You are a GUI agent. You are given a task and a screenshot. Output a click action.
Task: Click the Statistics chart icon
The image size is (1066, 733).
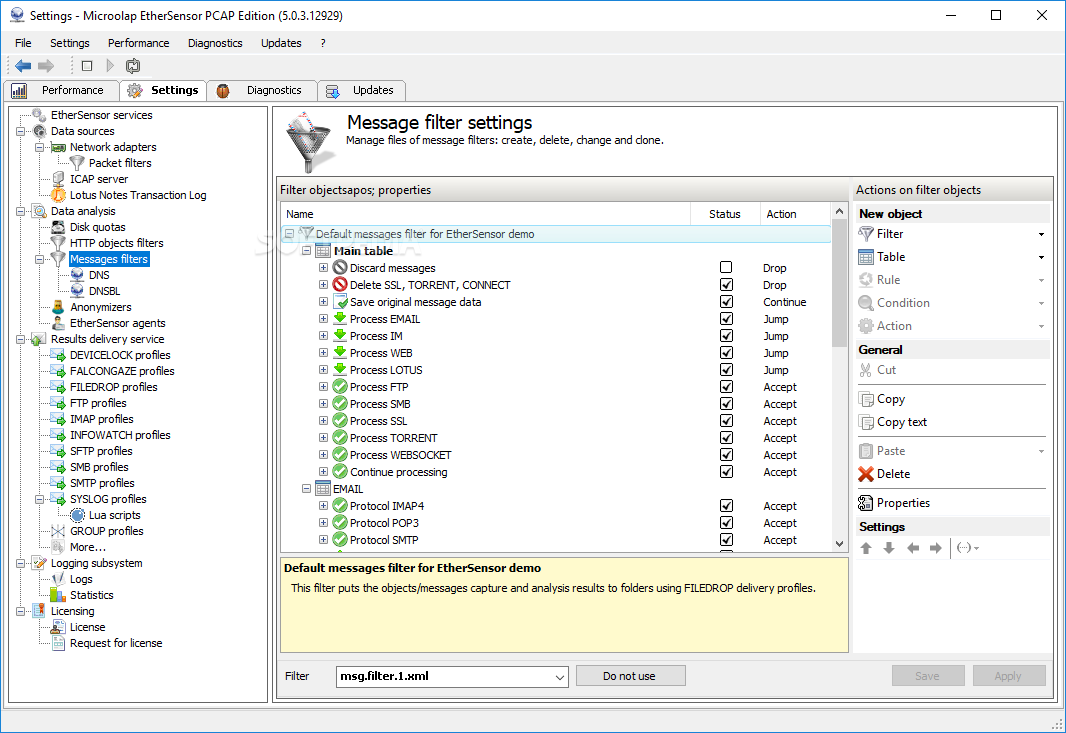coord(58,595)
